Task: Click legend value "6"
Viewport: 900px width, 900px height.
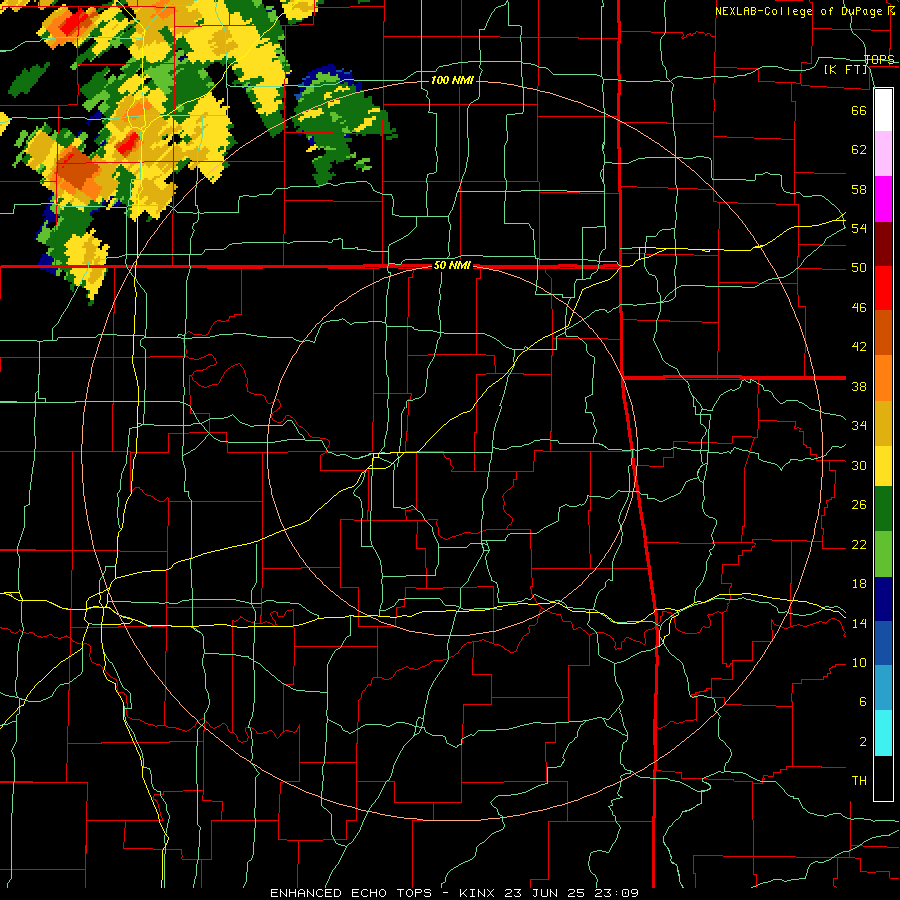Action: 862,702
